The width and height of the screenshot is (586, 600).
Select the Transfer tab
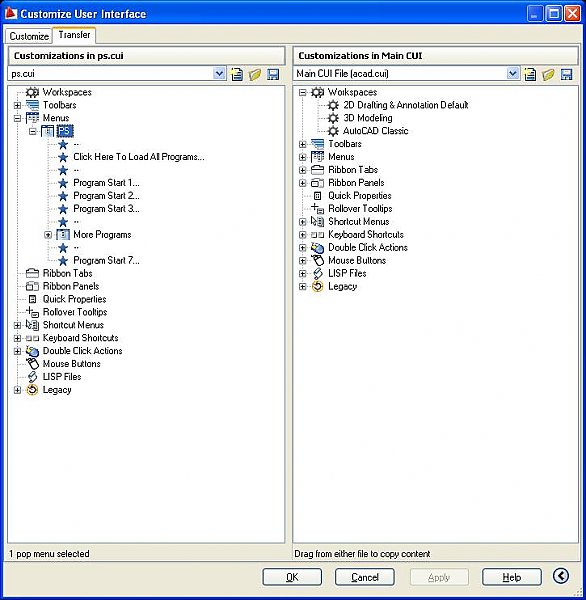pos(74,35)
